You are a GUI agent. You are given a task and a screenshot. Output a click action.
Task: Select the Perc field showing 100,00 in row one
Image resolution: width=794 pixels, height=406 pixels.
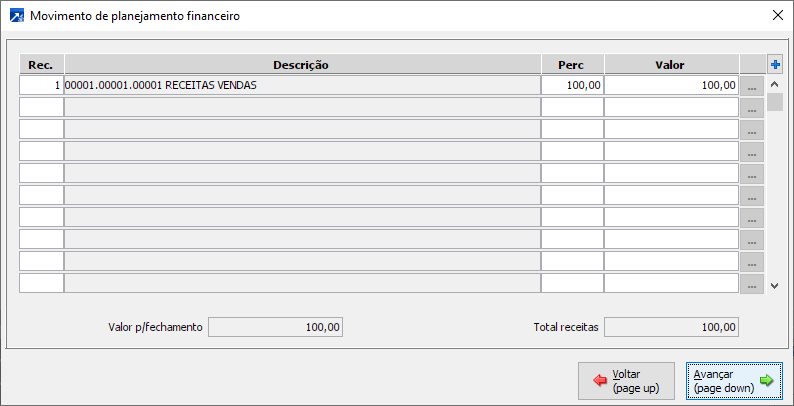(x=572, y=86)
